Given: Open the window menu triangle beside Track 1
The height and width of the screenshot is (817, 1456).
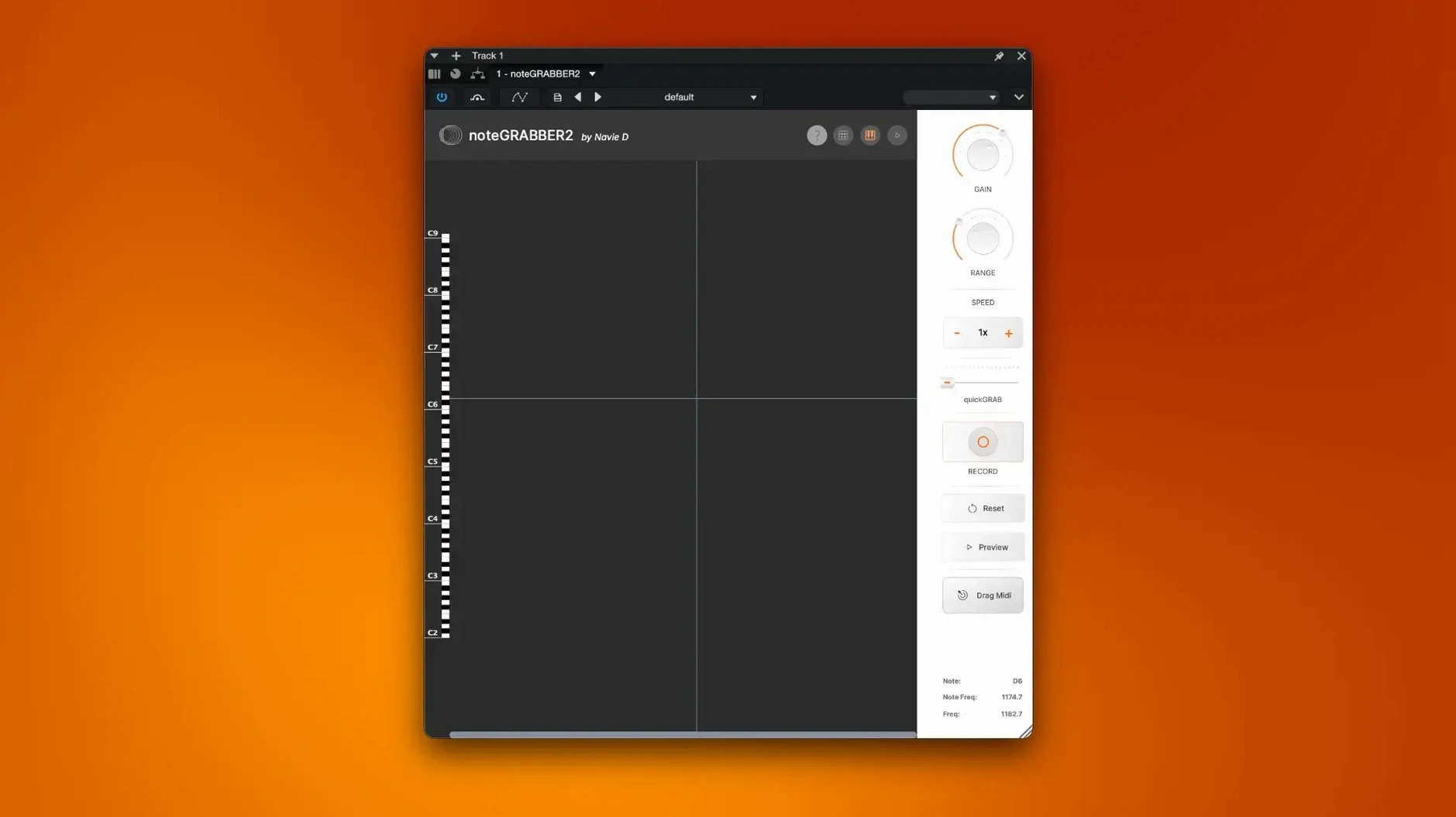Looking at the screenshot, I should pyautogui.click(x=434, y=56).
